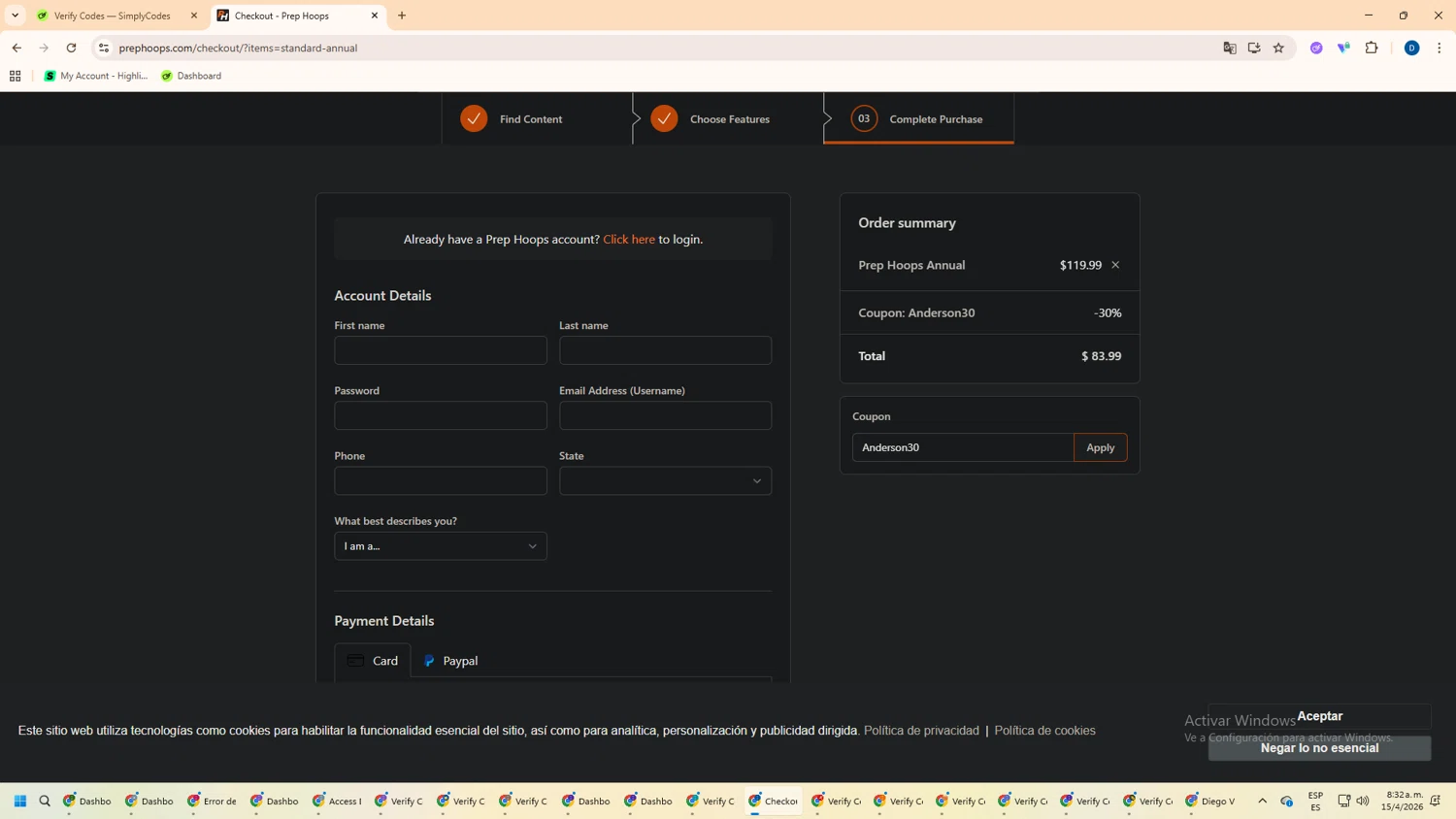Open the purple circle extension icon
Screen dimensions: 1456x819
click(1316, 48)
